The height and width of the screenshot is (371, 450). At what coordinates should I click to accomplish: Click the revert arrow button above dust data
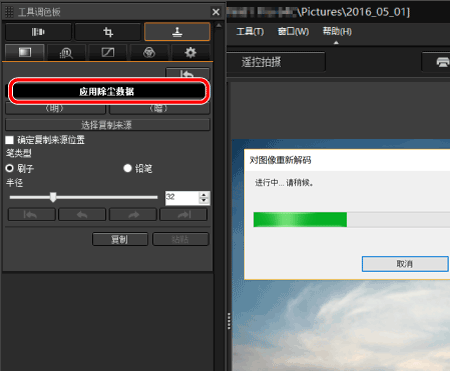187,73
